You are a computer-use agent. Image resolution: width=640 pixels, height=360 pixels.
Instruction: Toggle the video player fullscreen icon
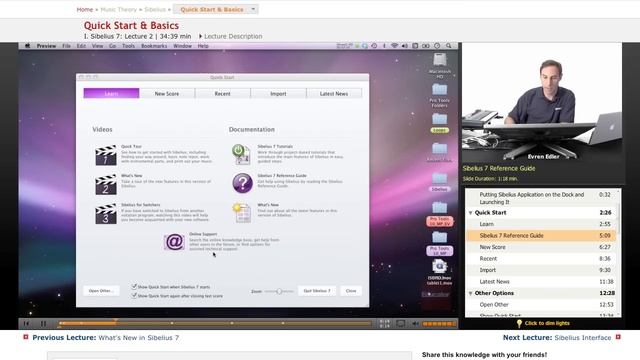pos(400,324)
